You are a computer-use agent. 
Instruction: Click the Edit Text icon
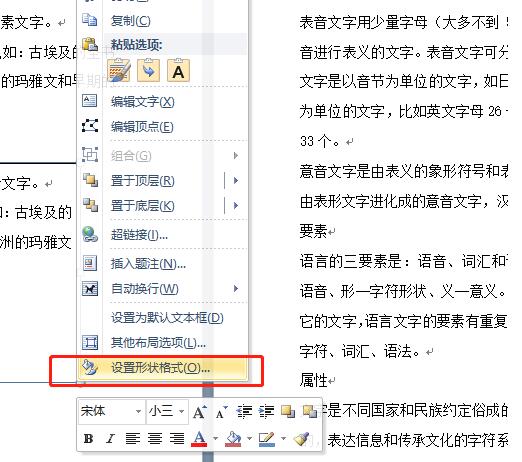[90, 101]
